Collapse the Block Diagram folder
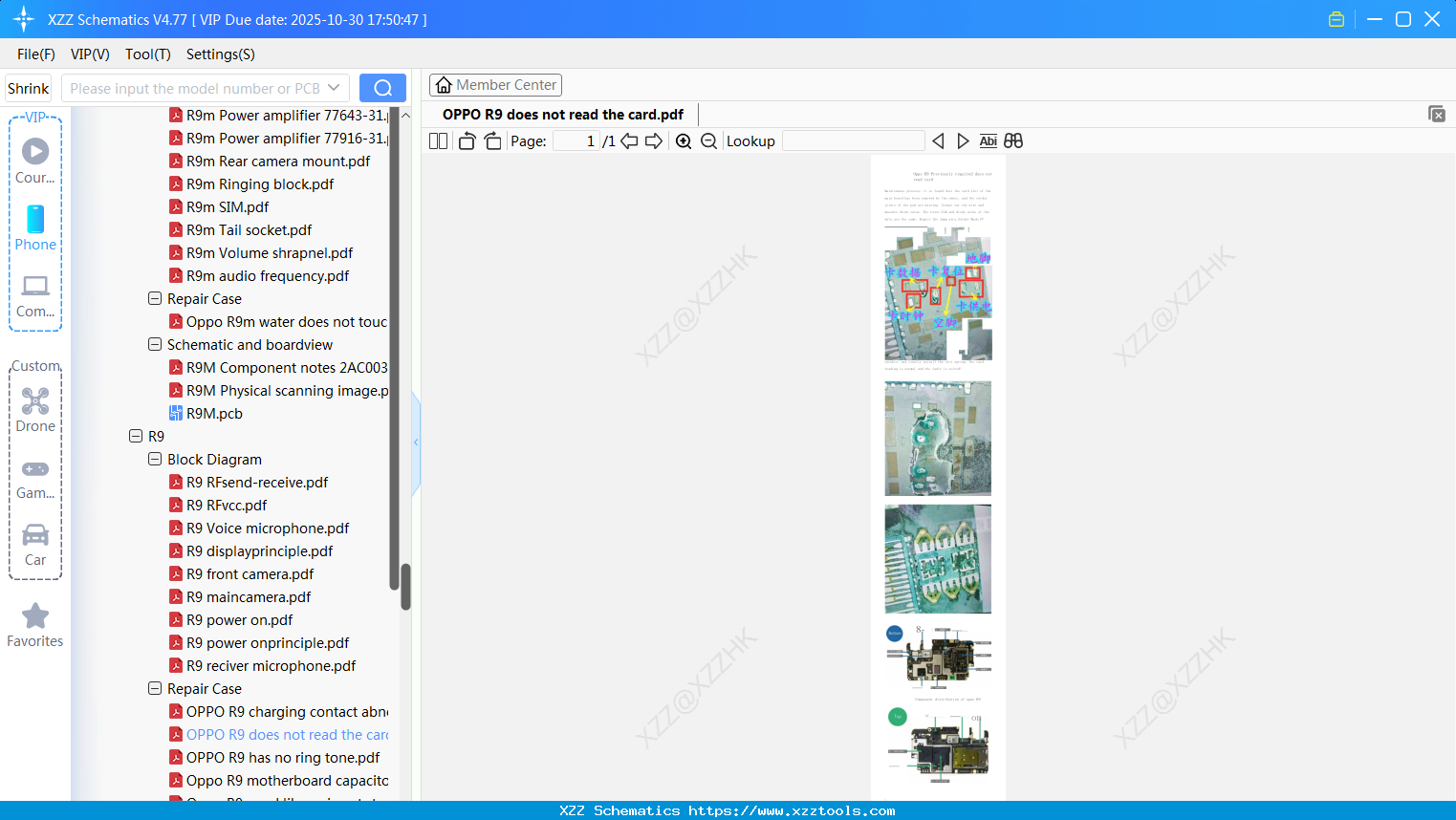The width and height of the screenshot is (1456, 820). (x=155, y=460)
